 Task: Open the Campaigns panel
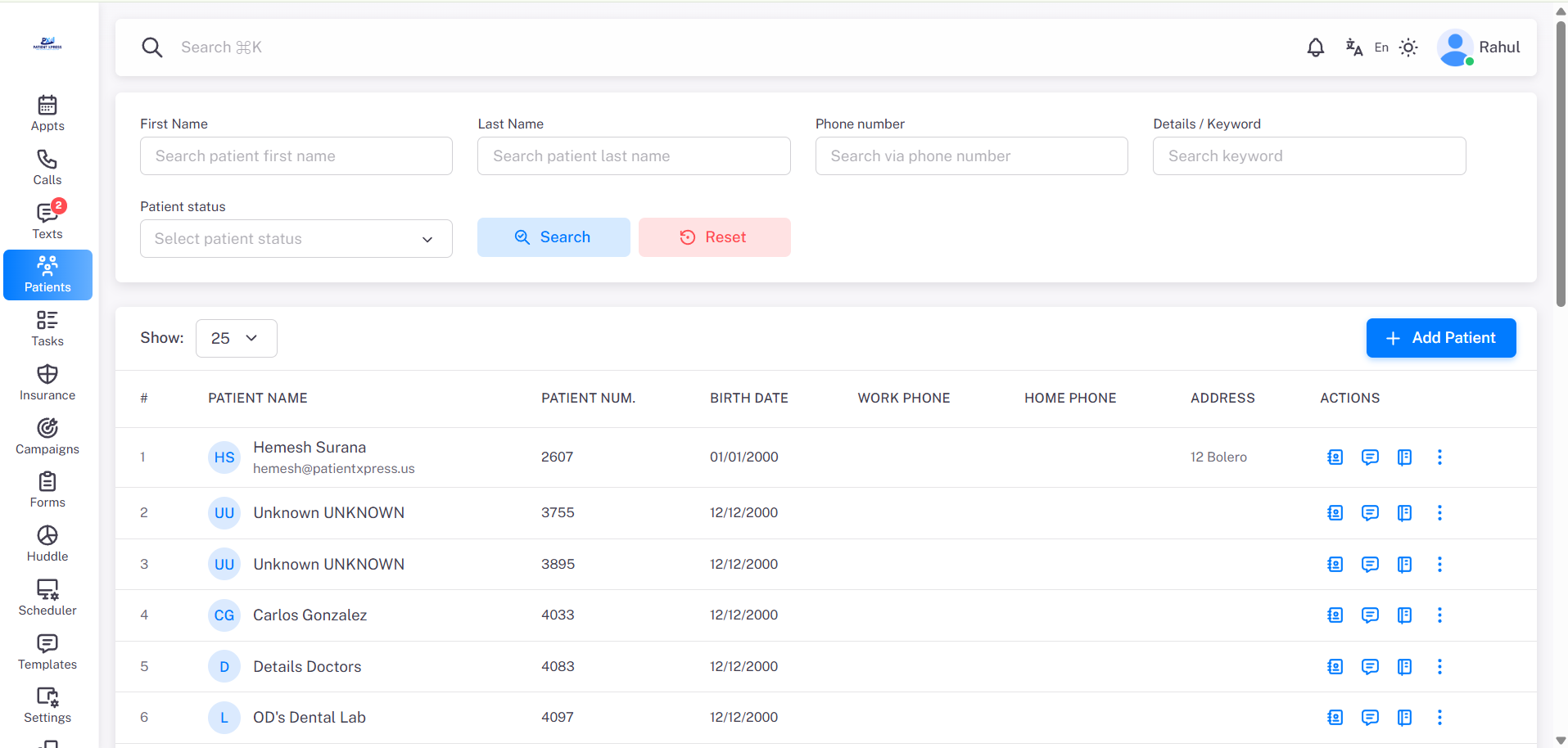point(47,435)
